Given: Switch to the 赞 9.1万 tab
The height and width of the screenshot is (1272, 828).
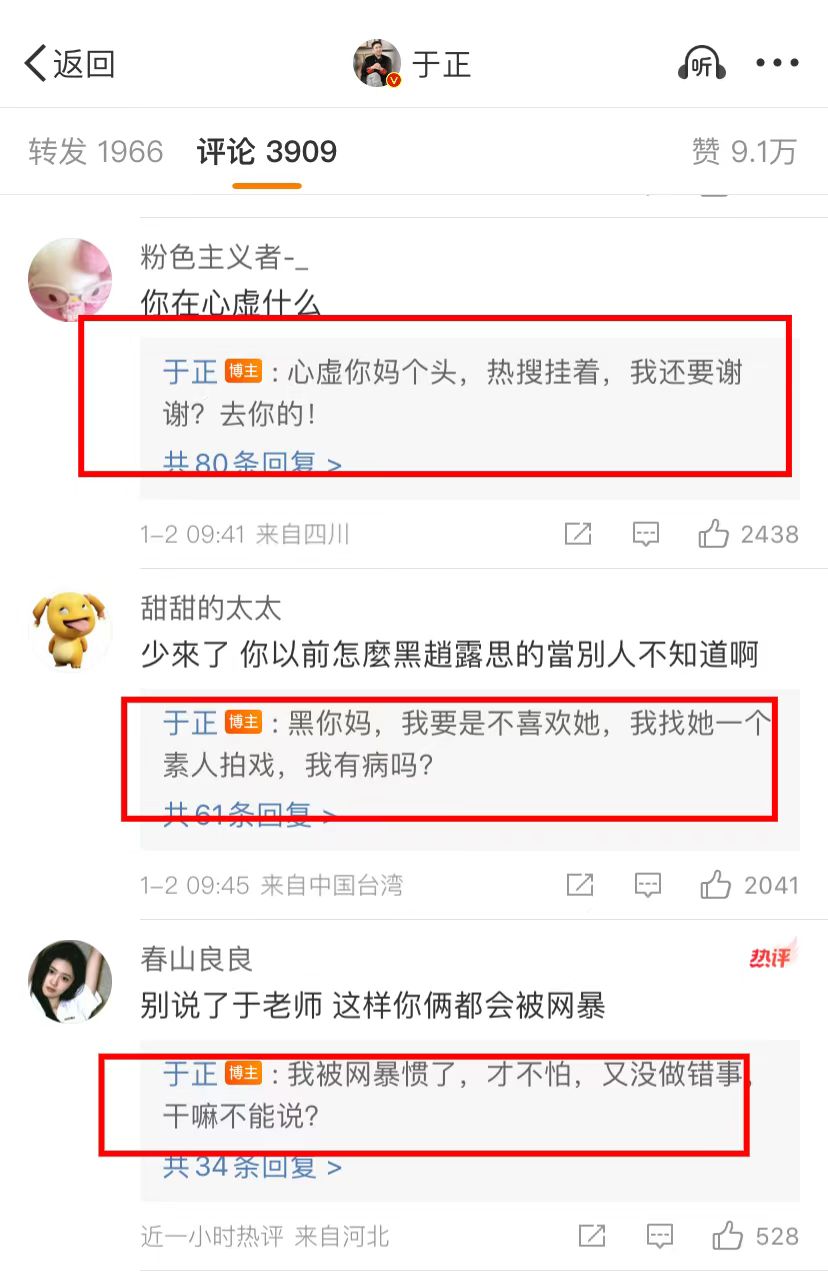Looking at the screenshot, I should click(744, 152).
